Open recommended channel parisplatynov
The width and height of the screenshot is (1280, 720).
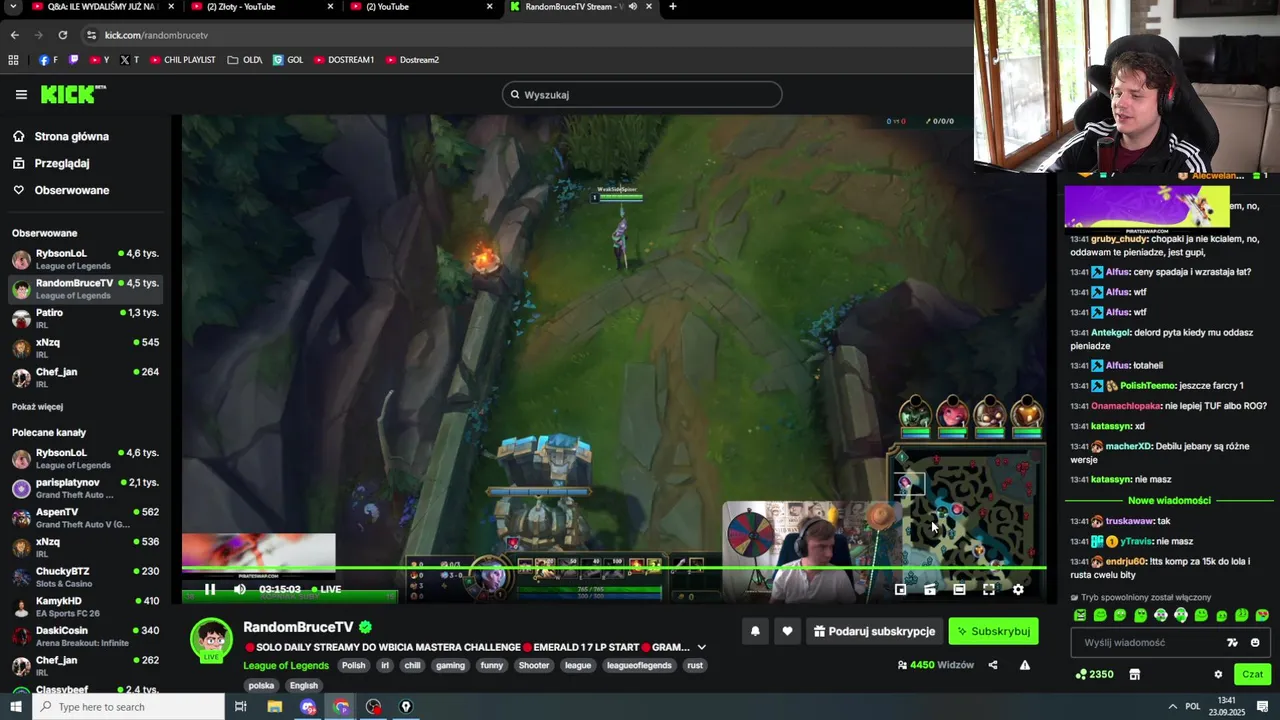coord(85,488)
